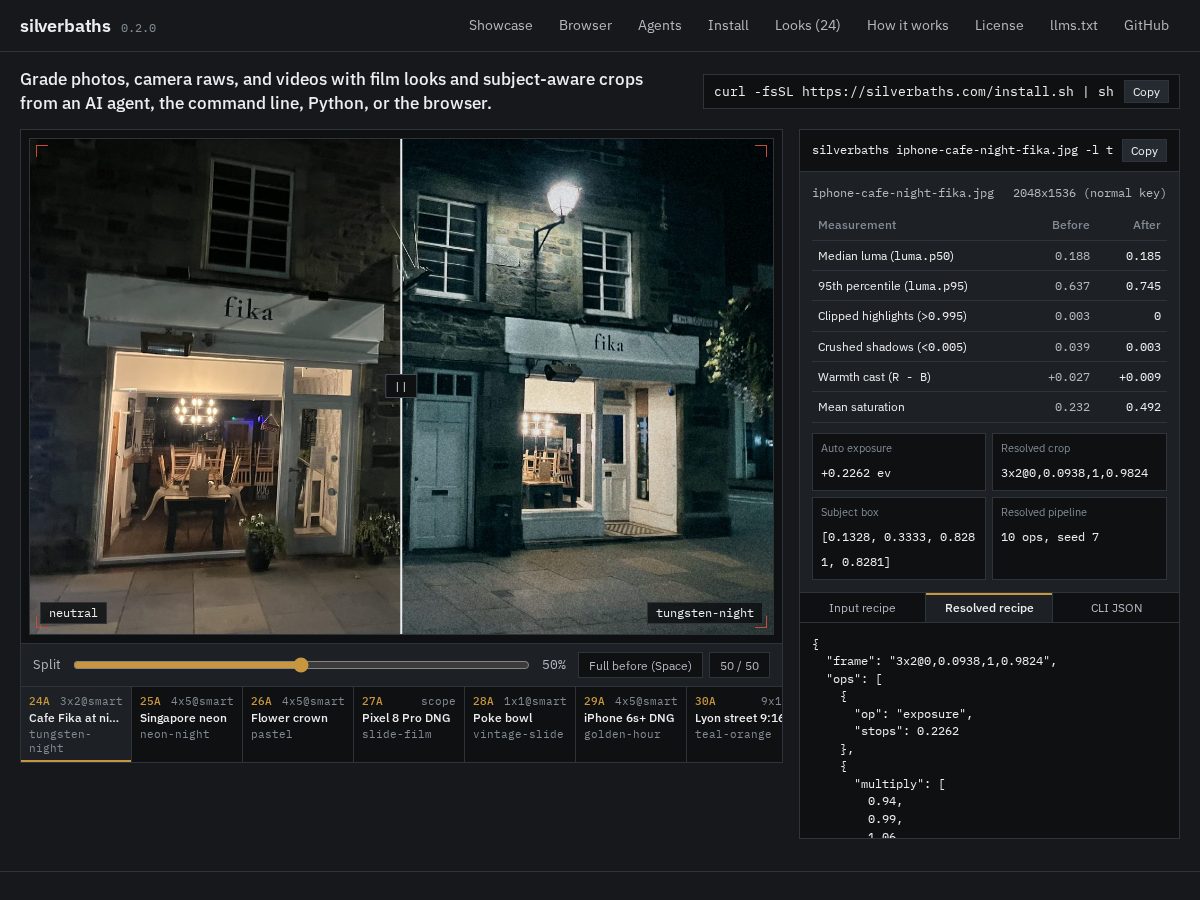The image size is (1200, 900).
Task: Open the Browser nav link
Action: (x=585, y=25)
